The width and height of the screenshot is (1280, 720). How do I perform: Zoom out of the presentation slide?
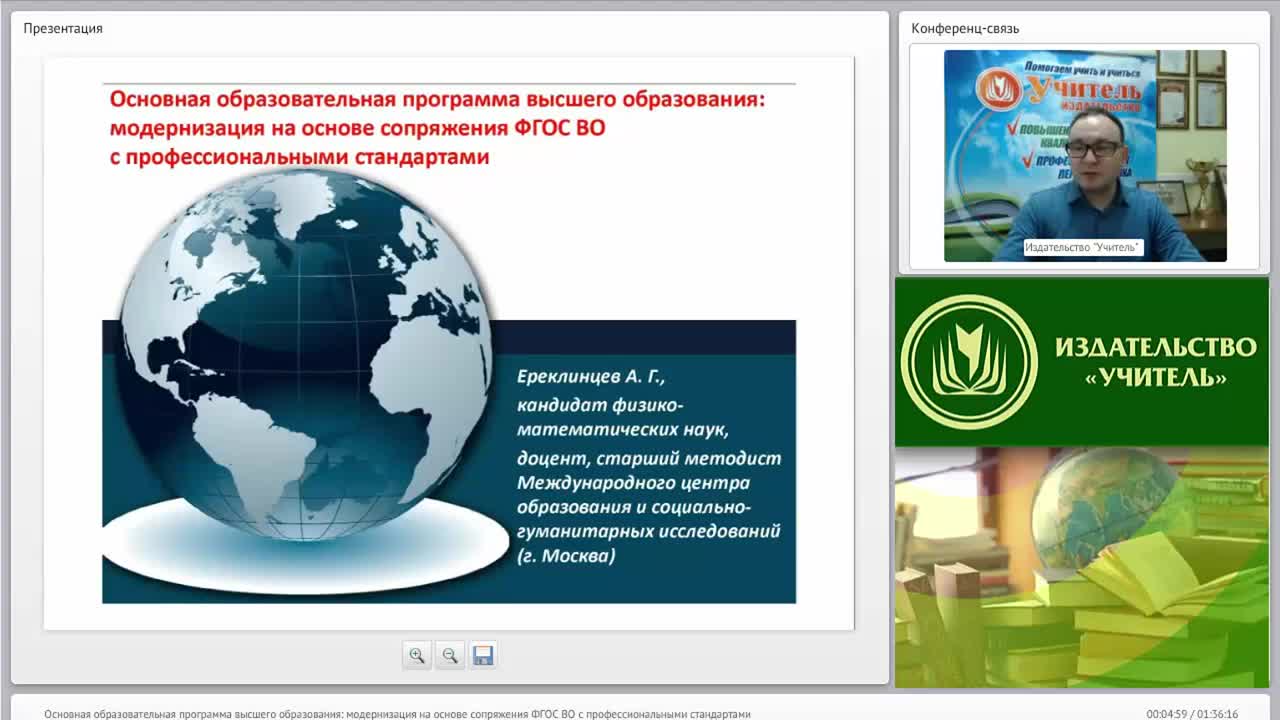click(450, 656)
